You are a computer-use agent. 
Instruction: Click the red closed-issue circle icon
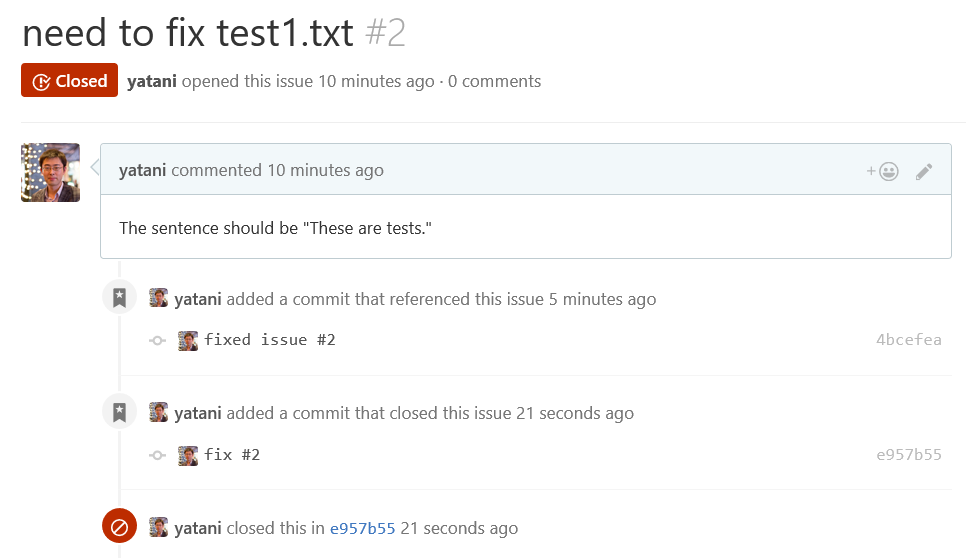120,525
